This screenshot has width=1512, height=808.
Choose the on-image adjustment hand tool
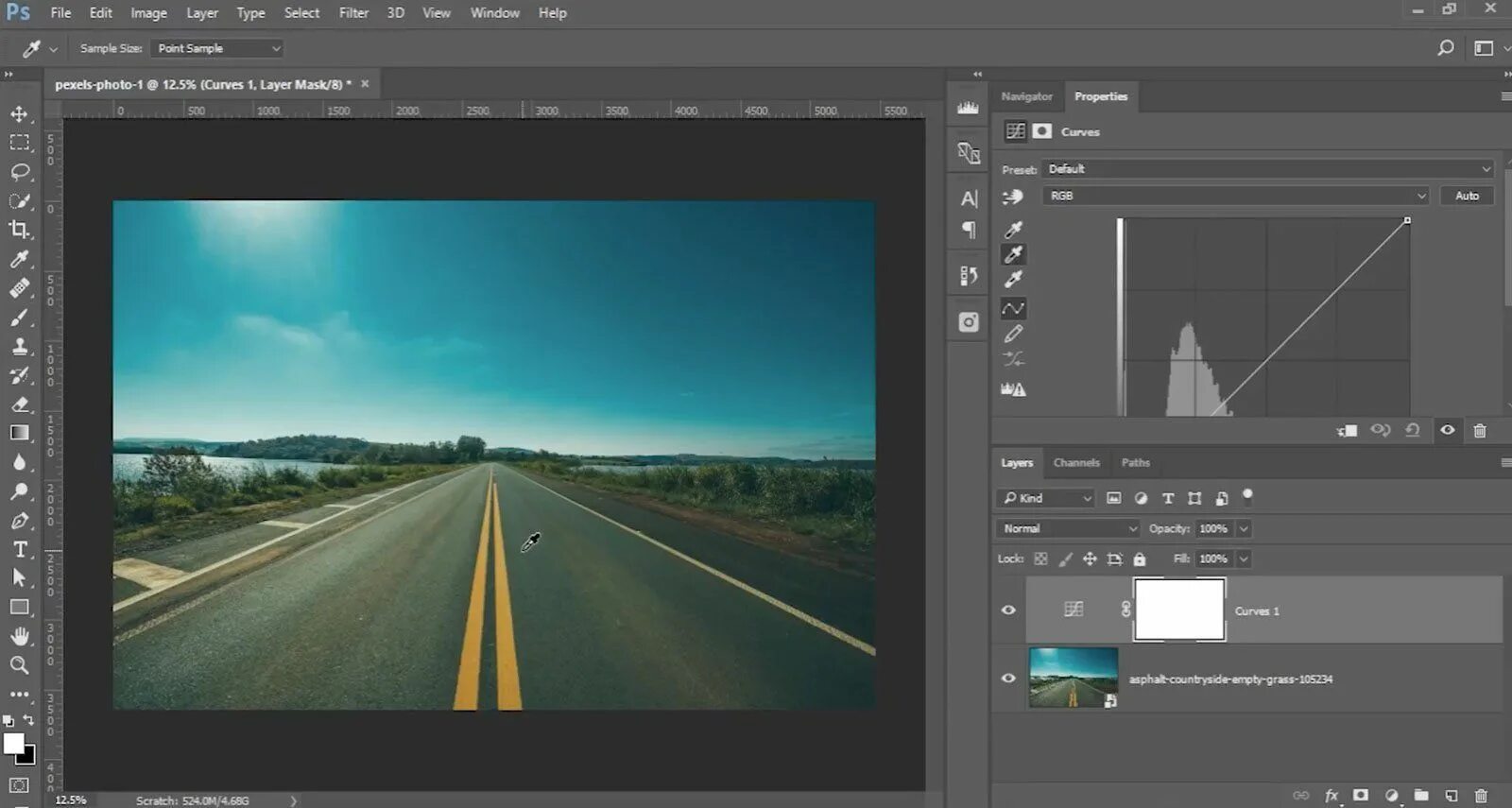pos(1013,197)
